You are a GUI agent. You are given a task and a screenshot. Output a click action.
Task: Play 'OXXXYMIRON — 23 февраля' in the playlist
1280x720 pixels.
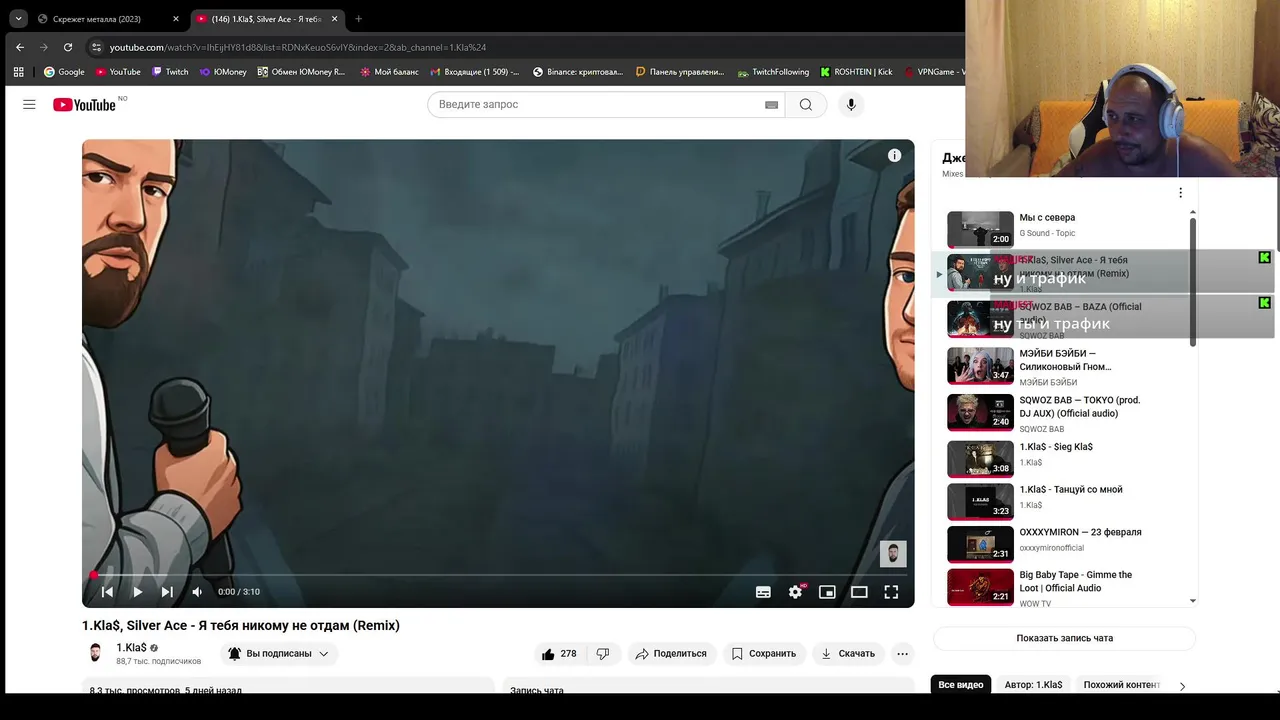1060,544
